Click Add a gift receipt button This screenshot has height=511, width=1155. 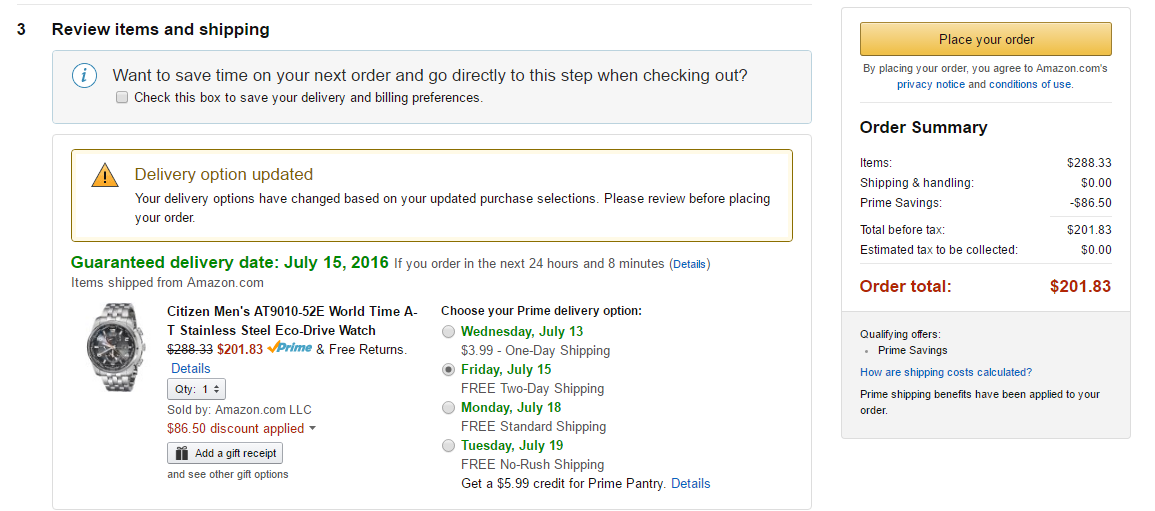(226, 453)
